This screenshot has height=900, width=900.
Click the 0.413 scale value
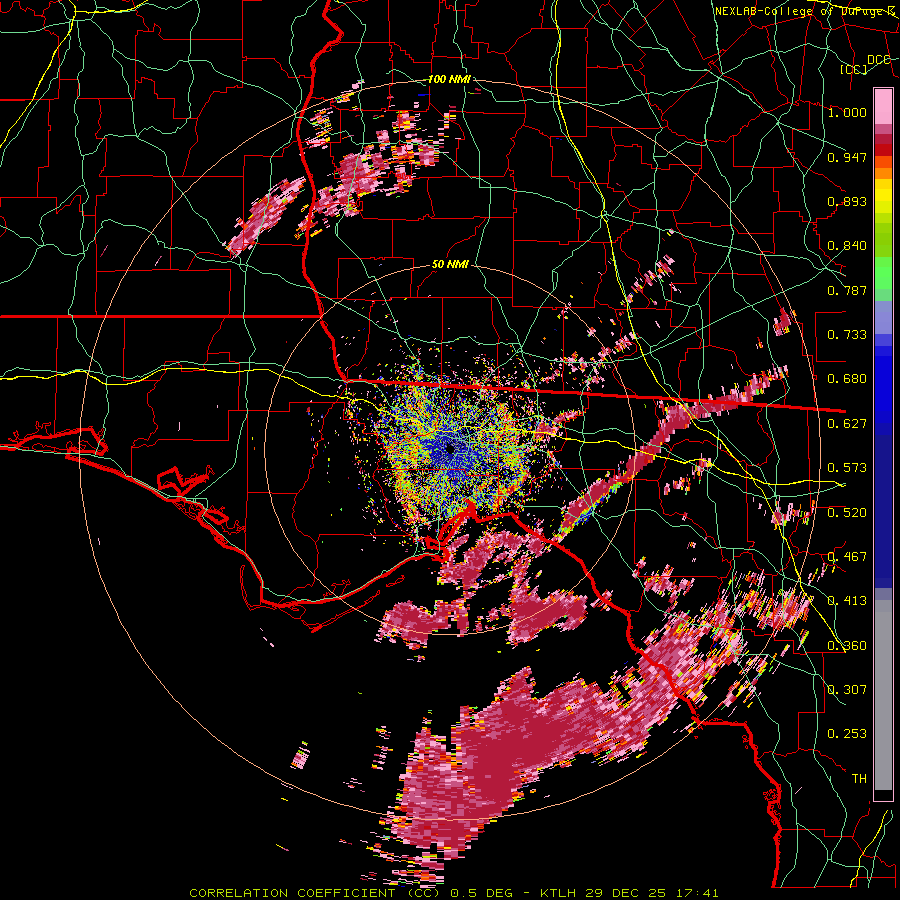click(x=847, y=601)
